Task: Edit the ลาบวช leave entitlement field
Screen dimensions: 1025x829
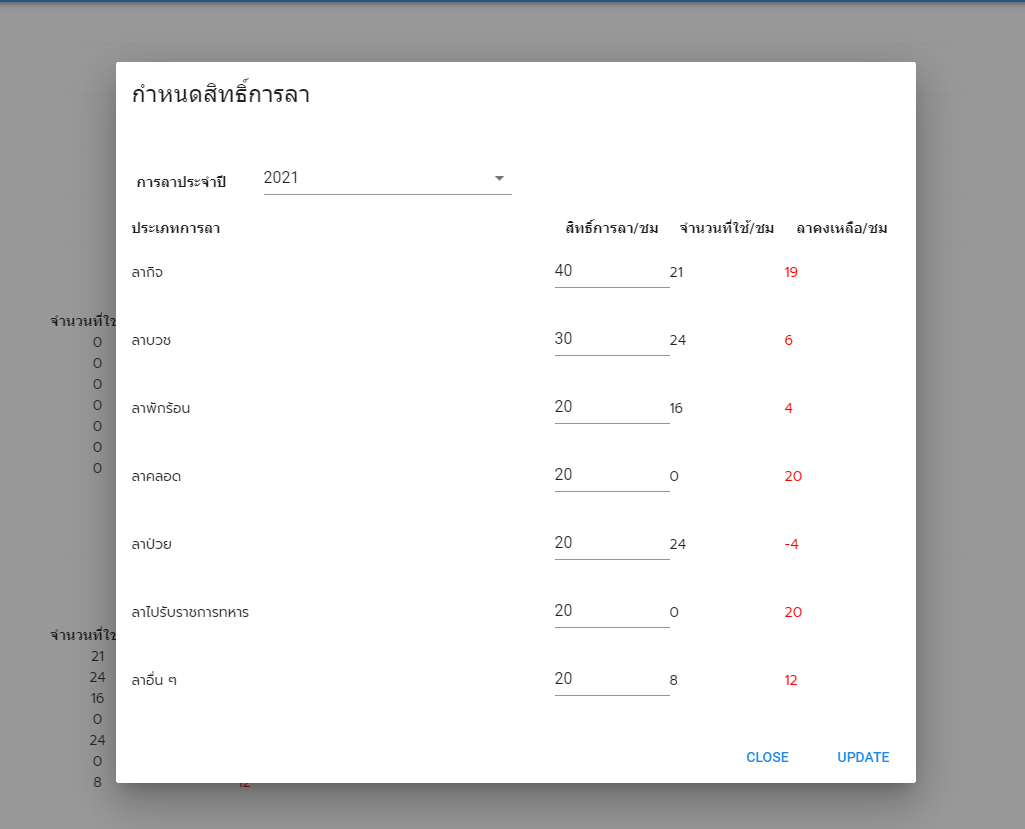Action: (x=612, y=339)
